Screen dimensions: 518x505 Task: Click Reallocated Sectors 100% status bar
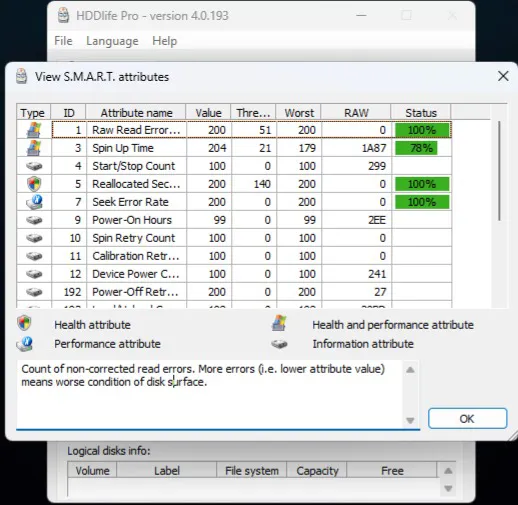(x=422, y=184)
